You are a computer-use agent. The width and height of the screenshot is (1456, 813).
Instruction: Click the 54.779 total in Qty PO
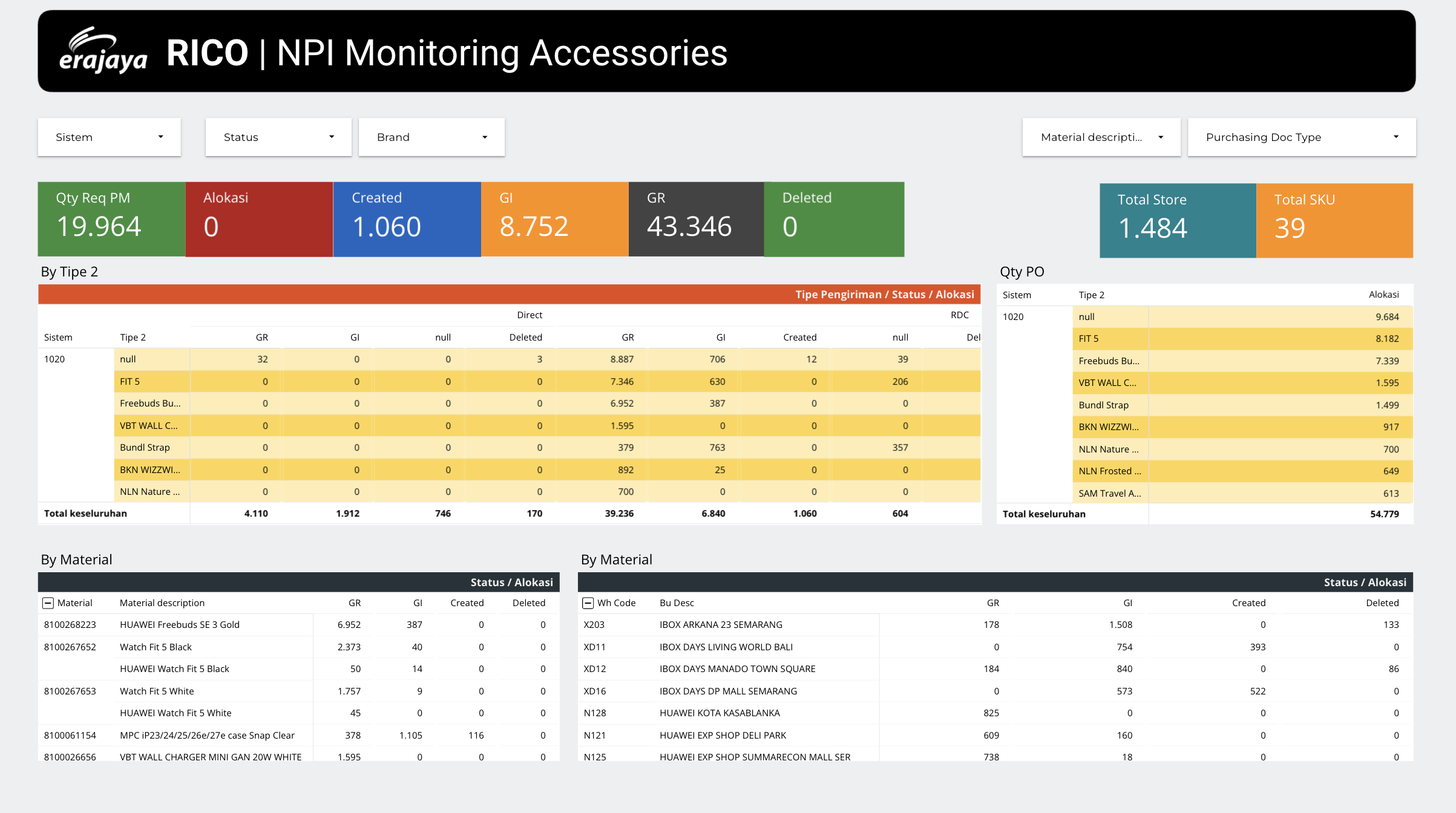[1385, 514]
